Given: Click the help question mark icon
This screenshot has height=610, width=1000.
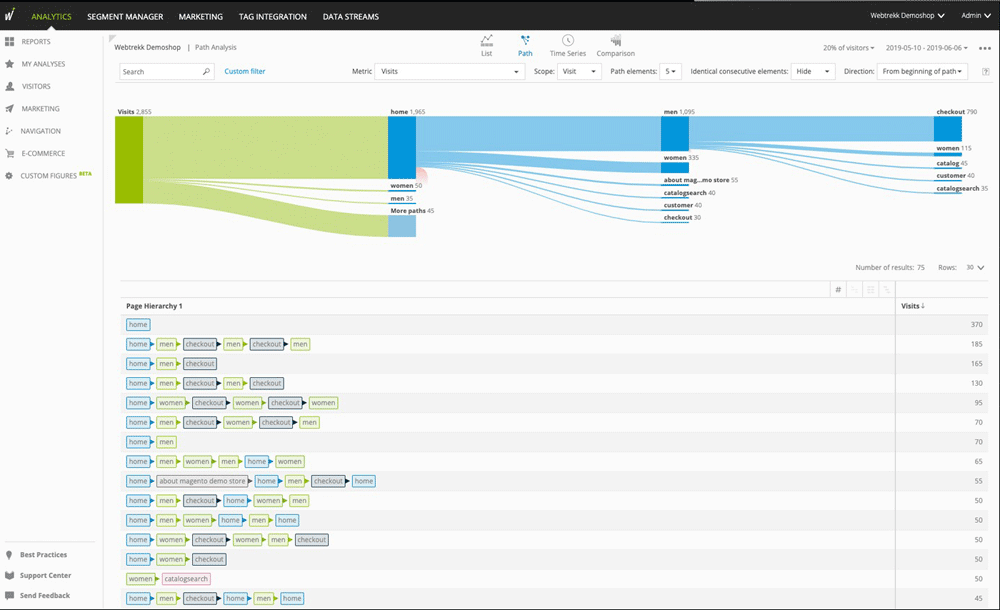Looking at the screenshot, I should (x=986, y=72).
